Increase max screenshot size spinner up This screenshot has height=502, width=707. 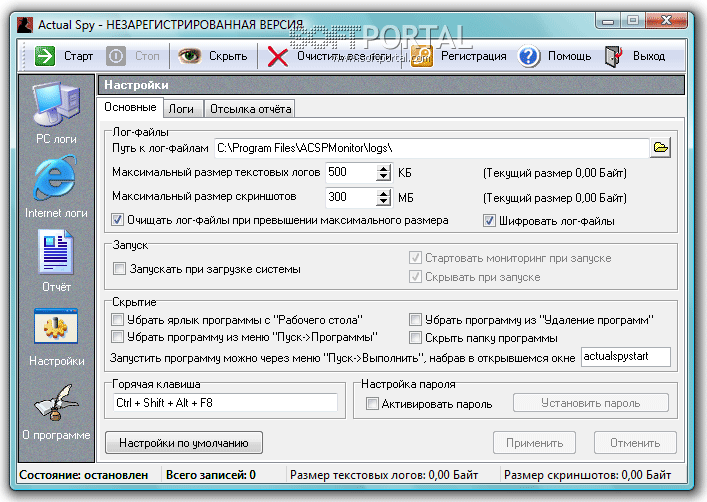[x=383, y=193]
